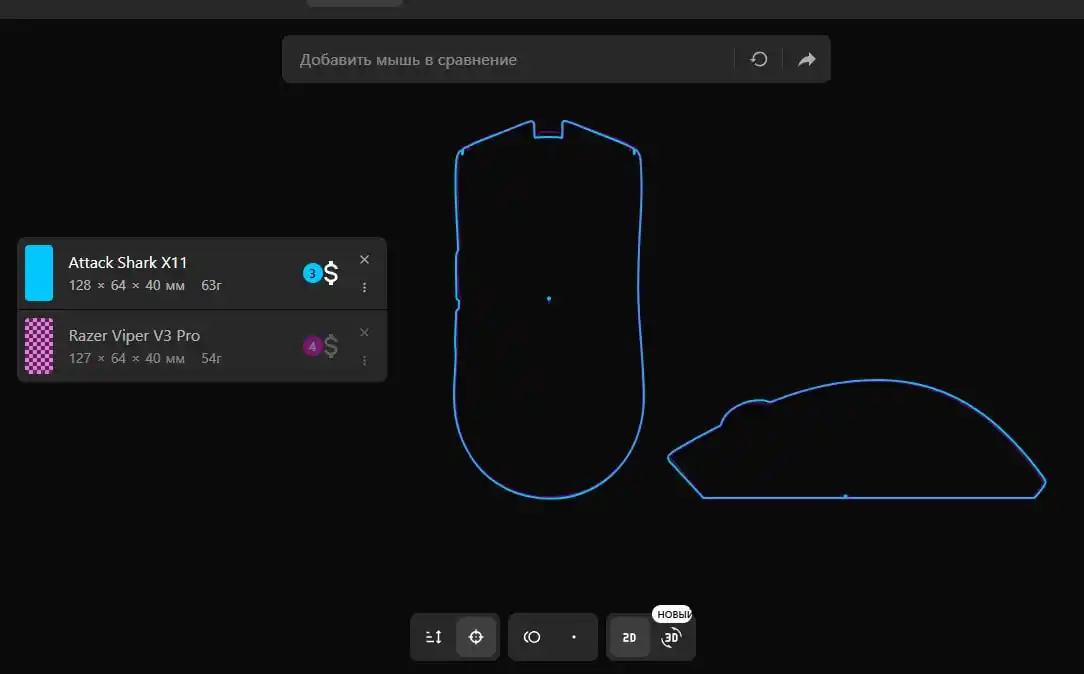1084x674 pixels.
Task: Switch to 2D view mode
Action: 629,637
